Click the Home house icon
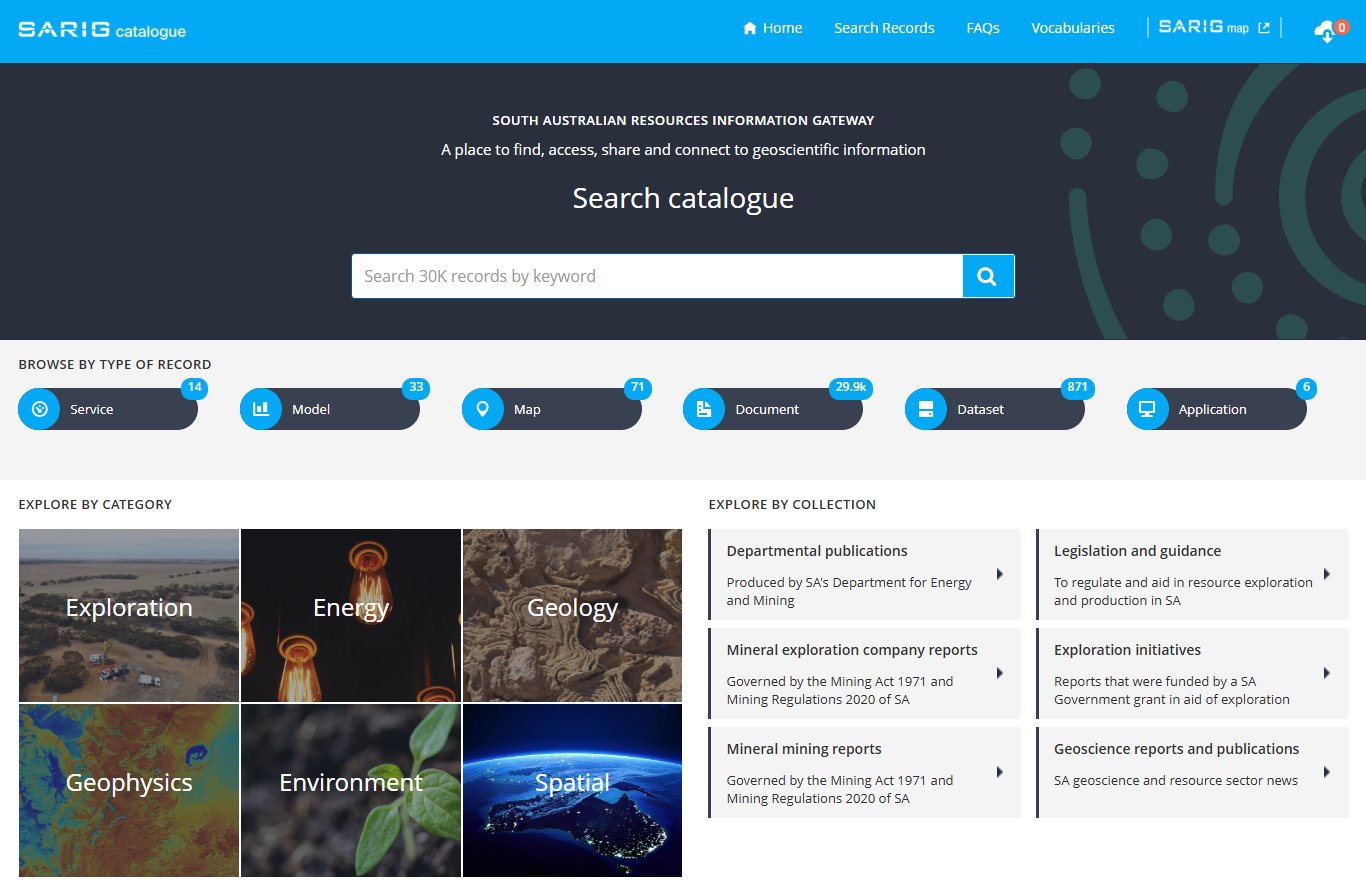This screenshot has height=883, width=1366. (x=750, y=28)
